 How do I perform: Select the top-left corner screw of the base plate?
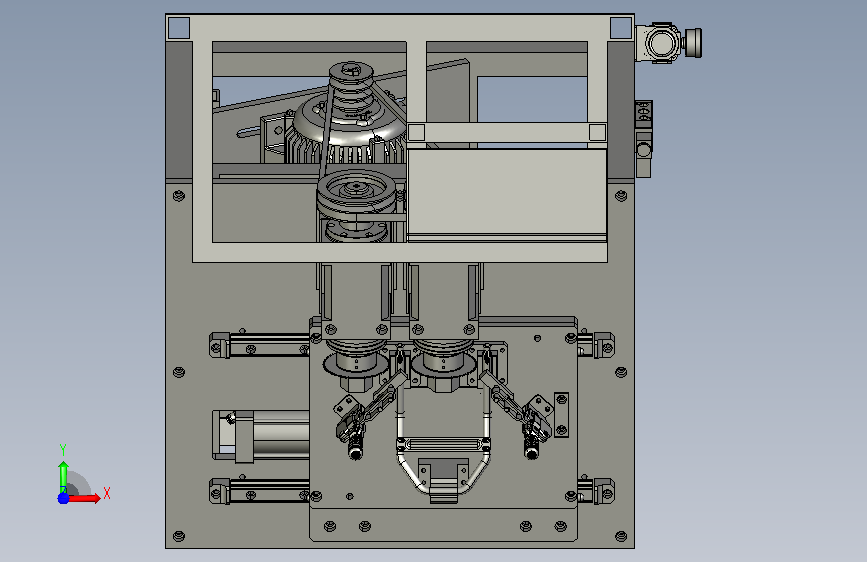[179, 196]
